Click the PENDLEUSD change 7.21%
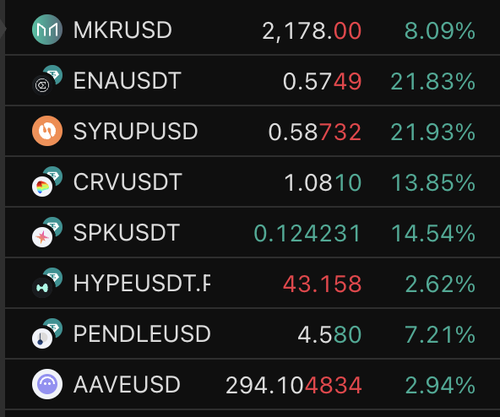The width and height of the screenshot is (500, 417). (440, 334)
